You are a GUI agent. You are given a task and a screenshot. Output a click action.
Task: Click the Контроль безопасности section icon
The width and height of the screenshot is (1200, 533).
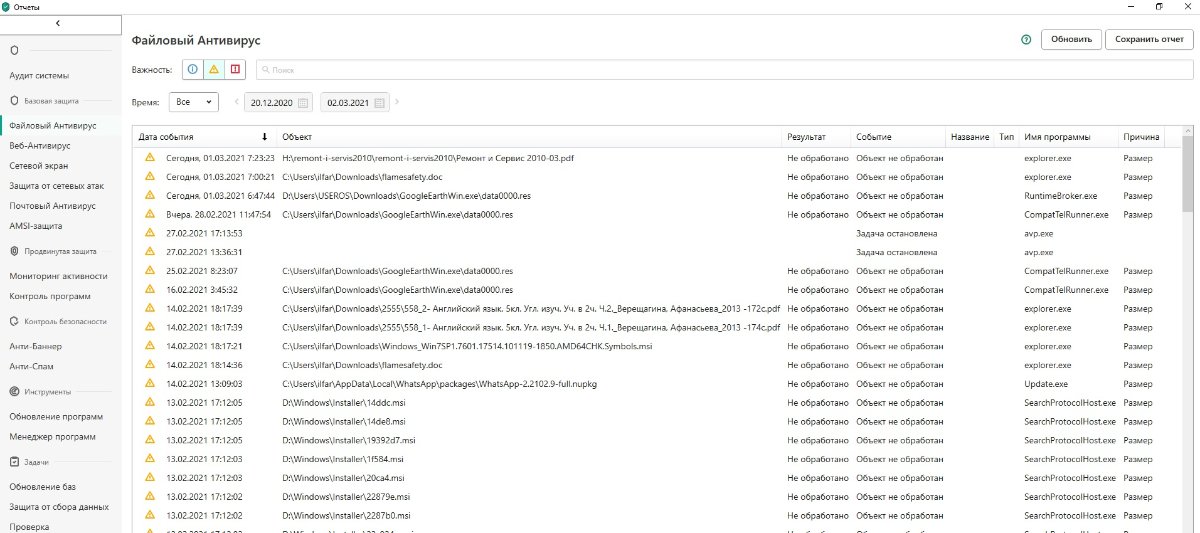(14, 321)
